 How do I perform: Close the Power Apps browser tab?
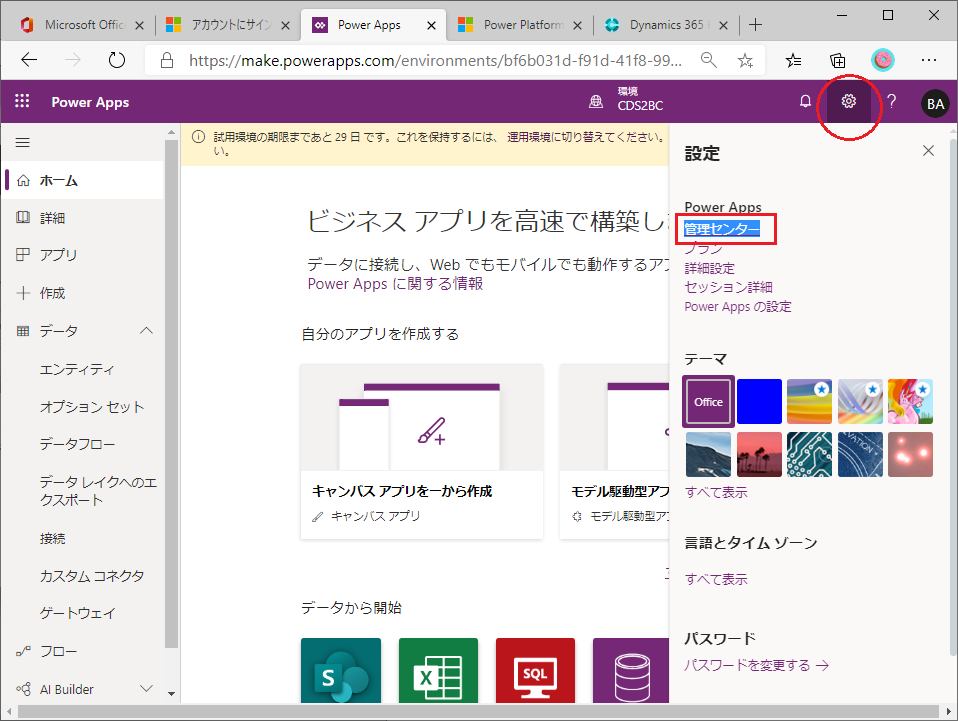point(431,25)
